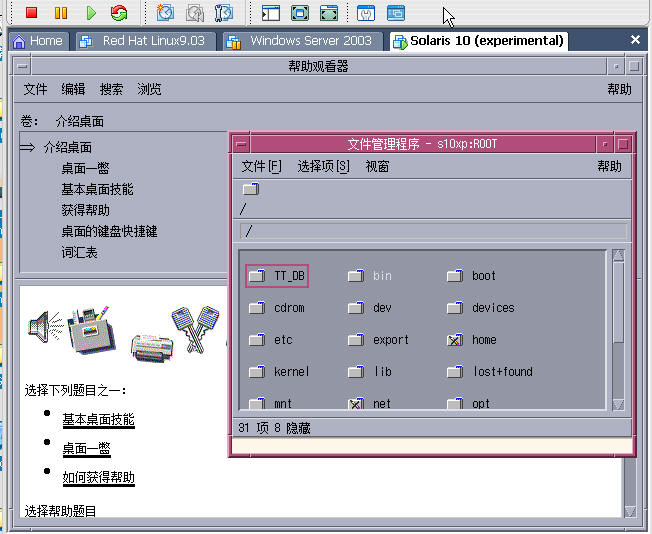The width and height of the screenshot is (652, 534).
Task: Switch to quick switch mode icon
Action: pyautogui.click(x=300, y=13)
